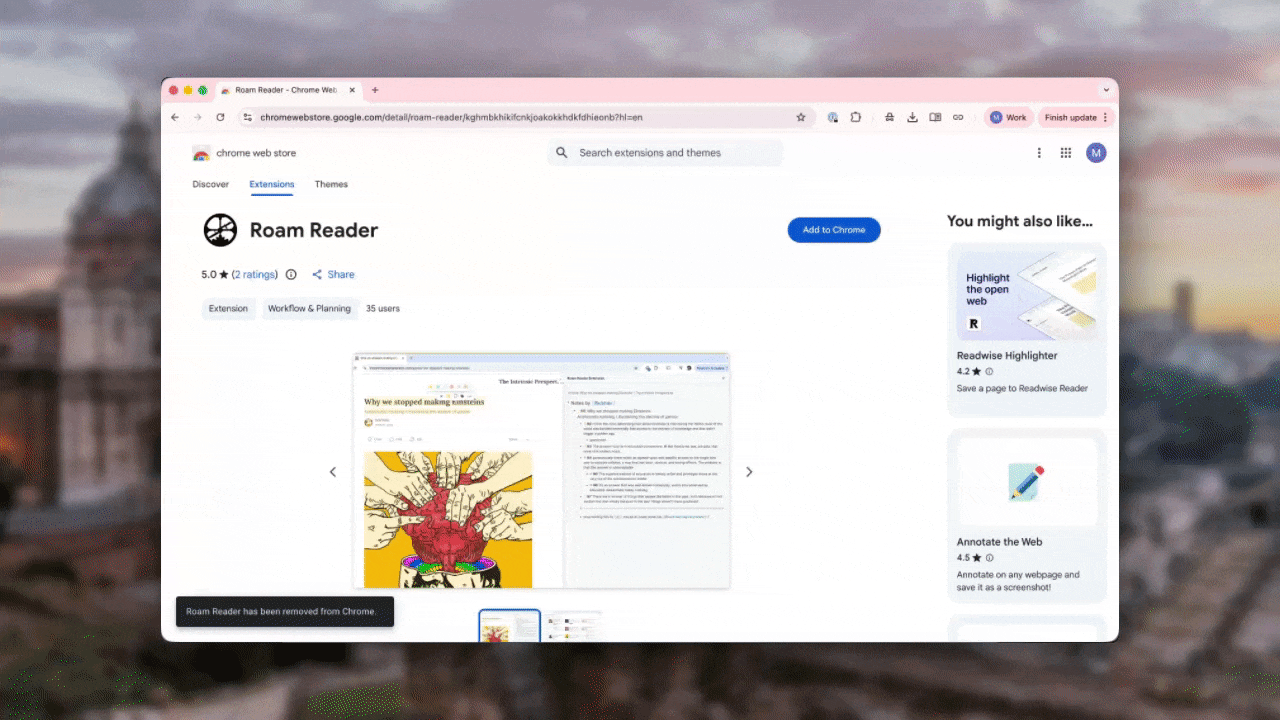This screenshot has width=1280, height=720.
Task: Click the Share link
Action: [334, 275]
